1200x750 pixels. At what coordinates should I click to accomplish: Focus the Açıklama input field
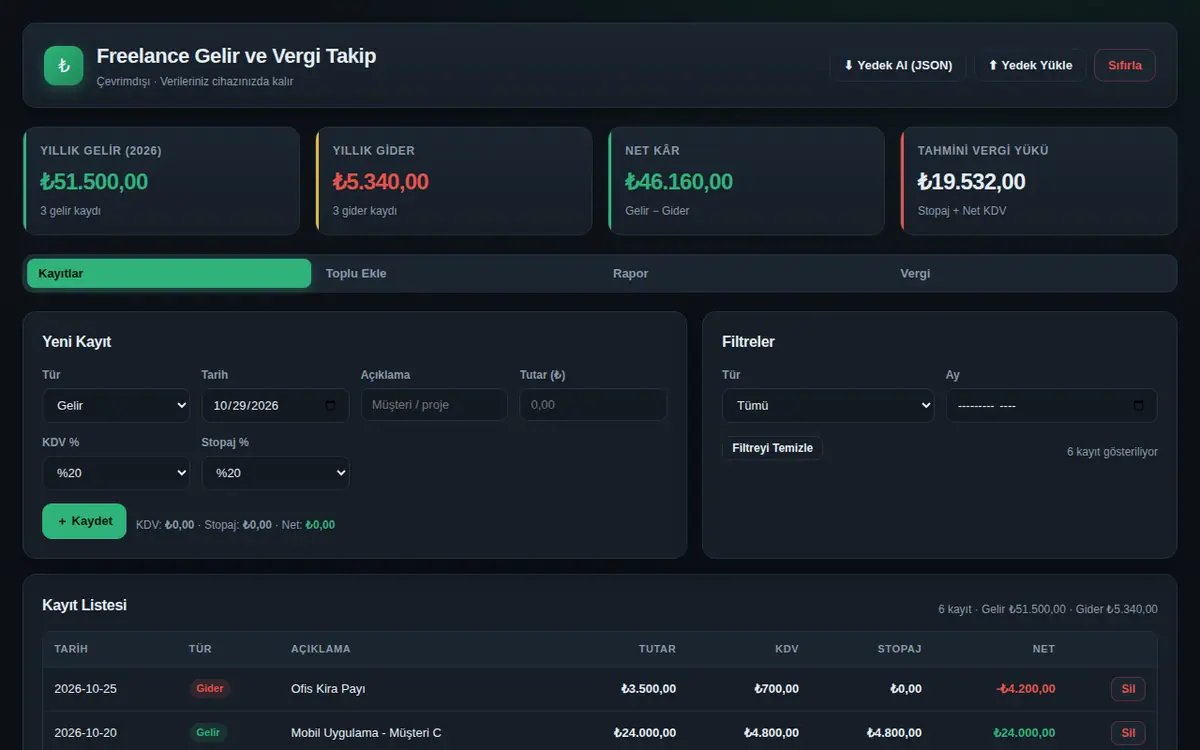pos(434,405)
